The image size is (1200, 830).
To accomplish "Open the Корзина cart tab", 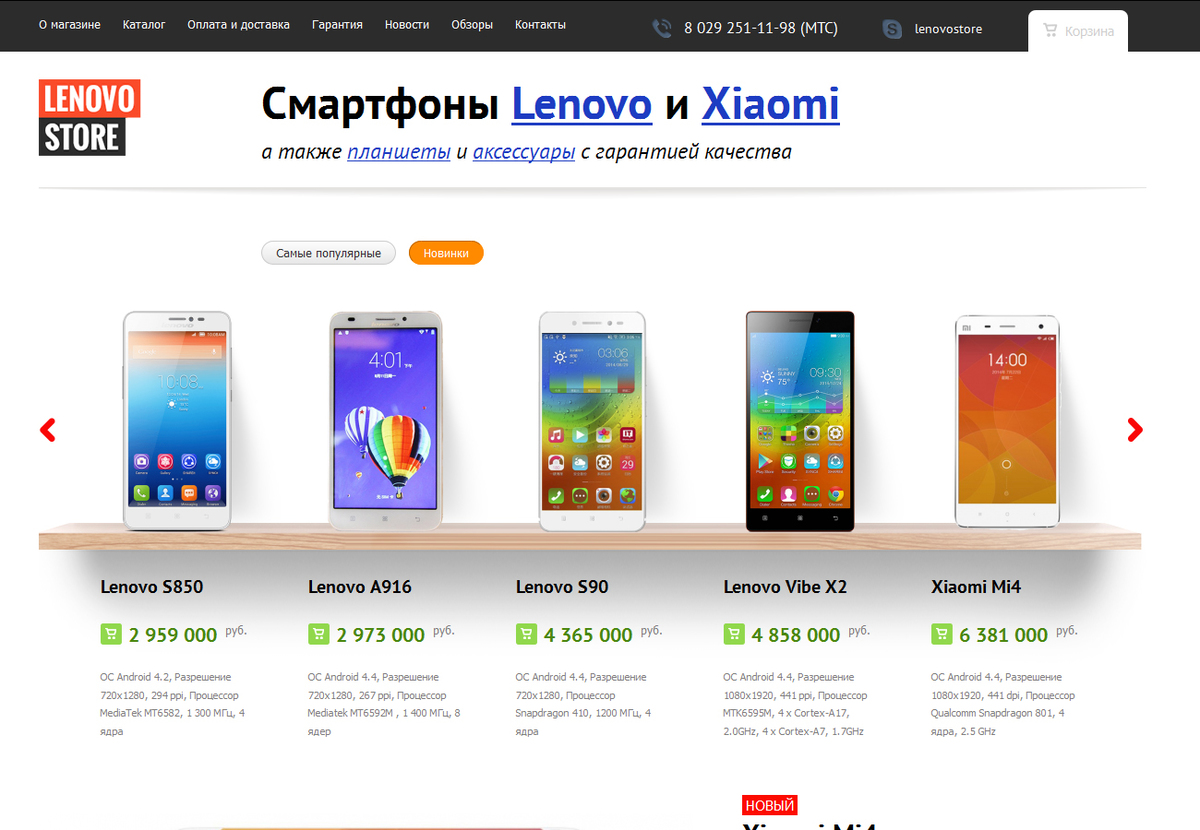I will [x=1078, y=31].
